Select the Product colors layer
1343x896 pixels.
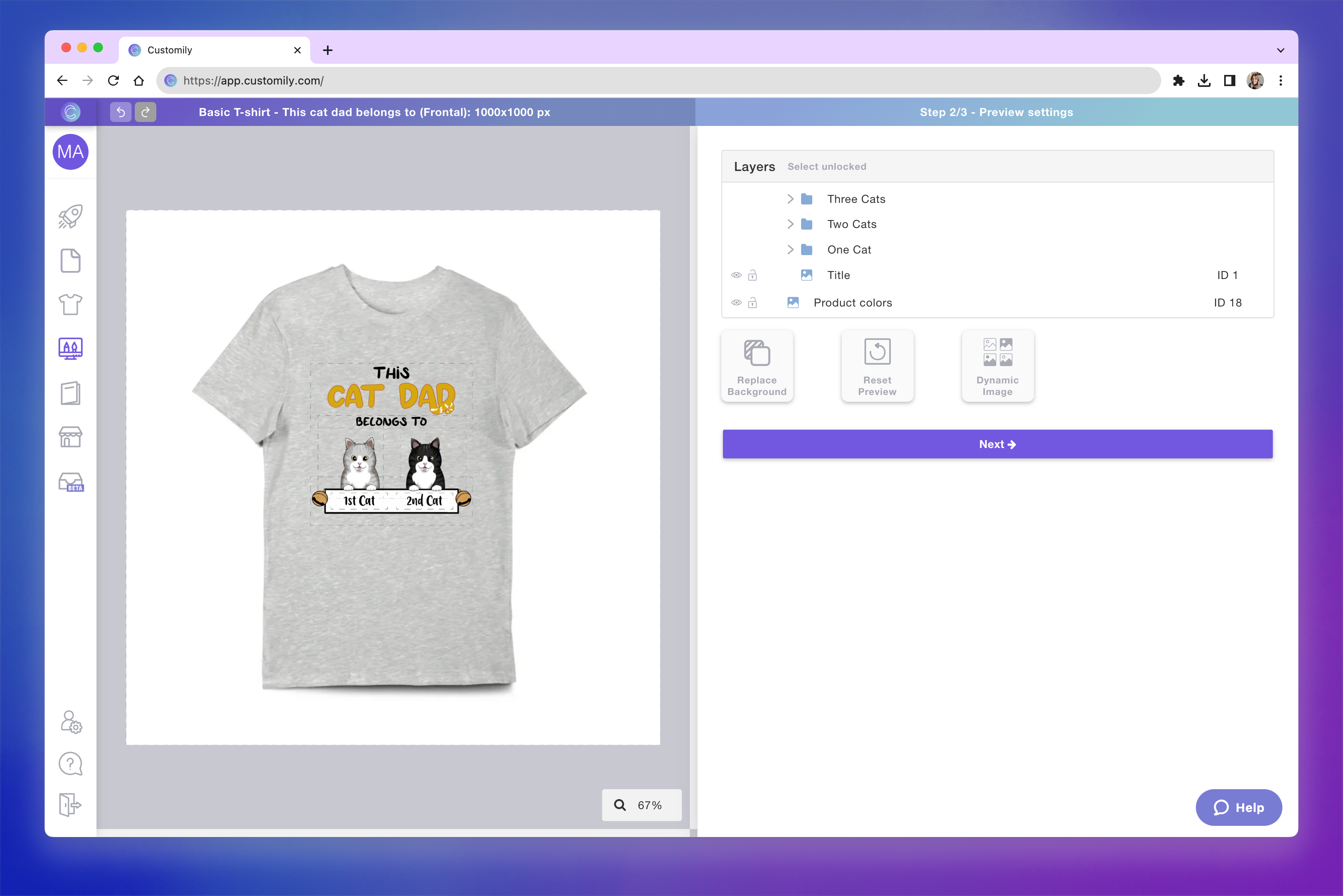click(852, 303)
